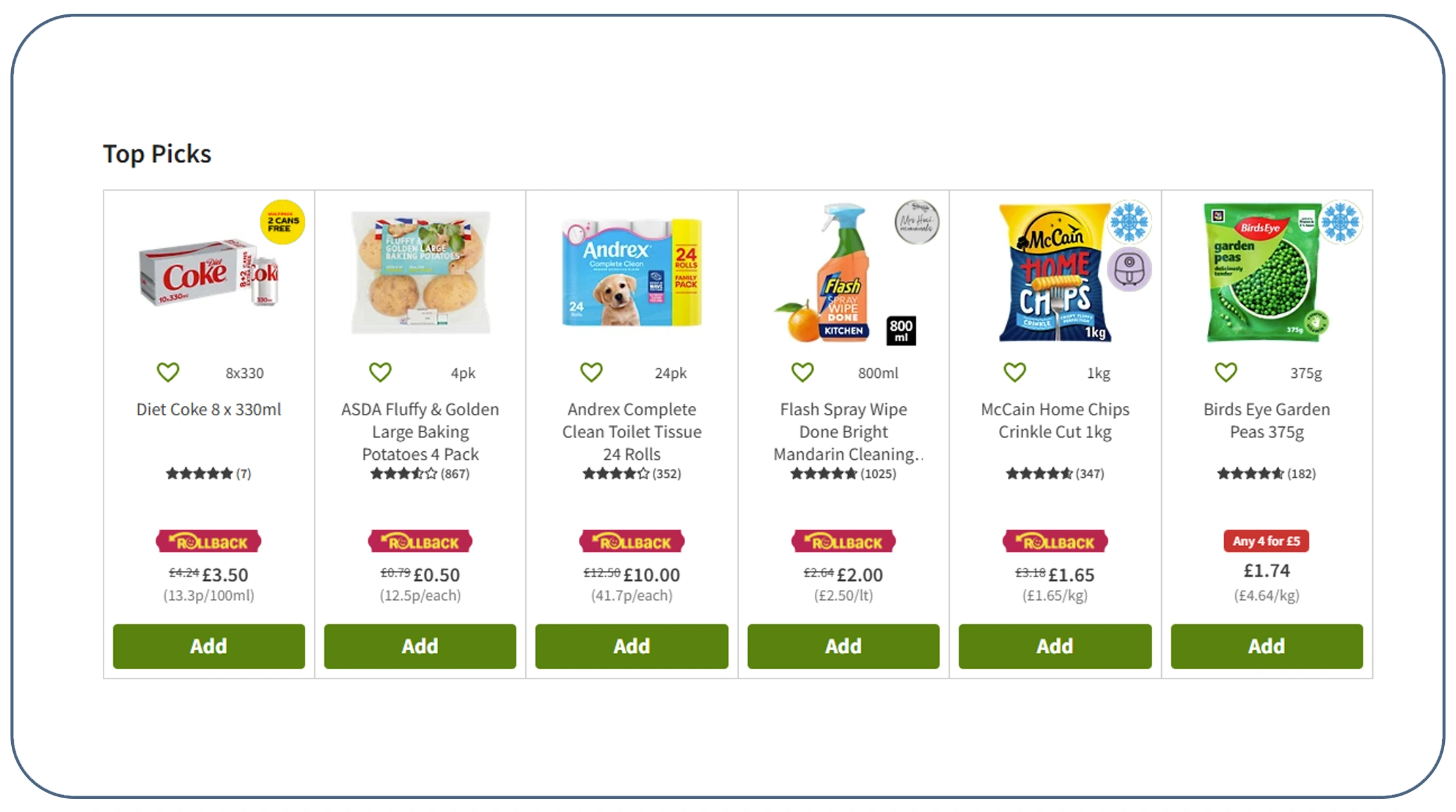
Task: Add Birds Eye Garden Peas to basket
Action: tap(1266, 646)
